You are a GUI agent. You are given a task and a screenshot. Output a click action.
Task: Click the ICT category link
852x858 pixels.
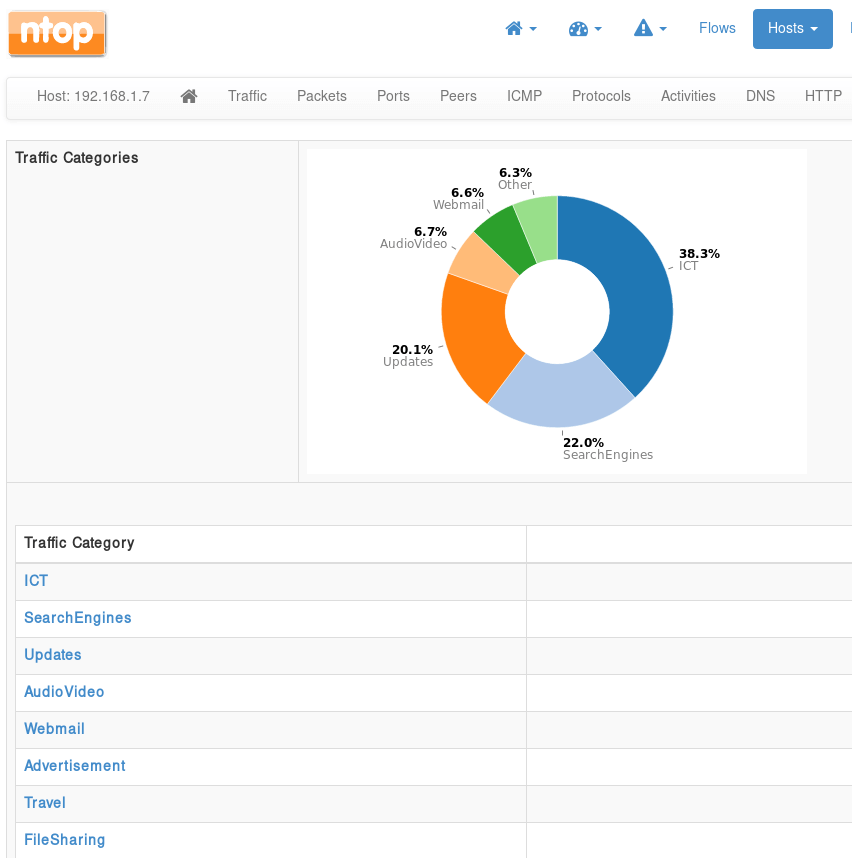[x=36, y=581]
